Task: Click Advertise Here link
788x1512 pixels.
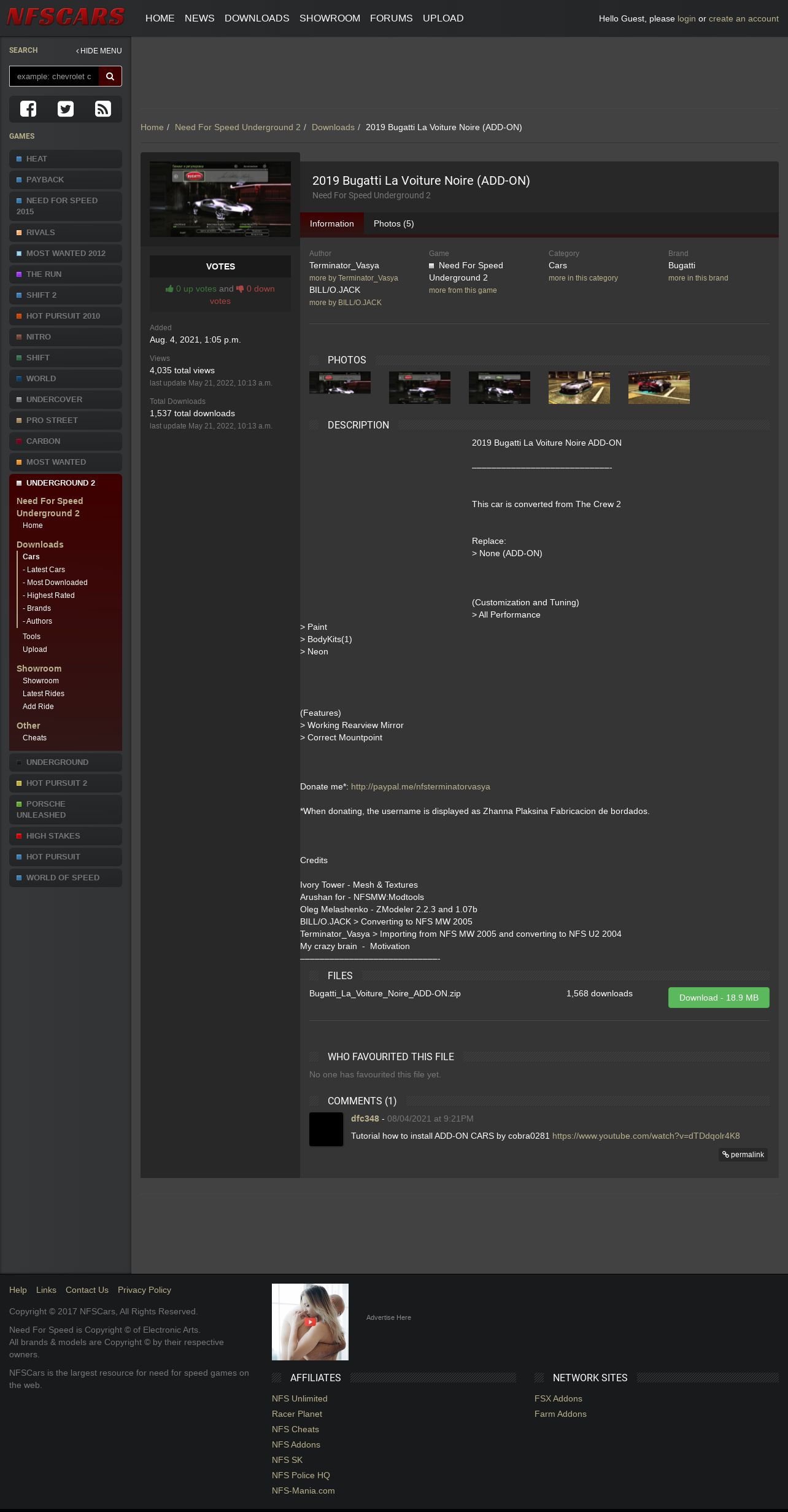Action: tap(388, 1317)
